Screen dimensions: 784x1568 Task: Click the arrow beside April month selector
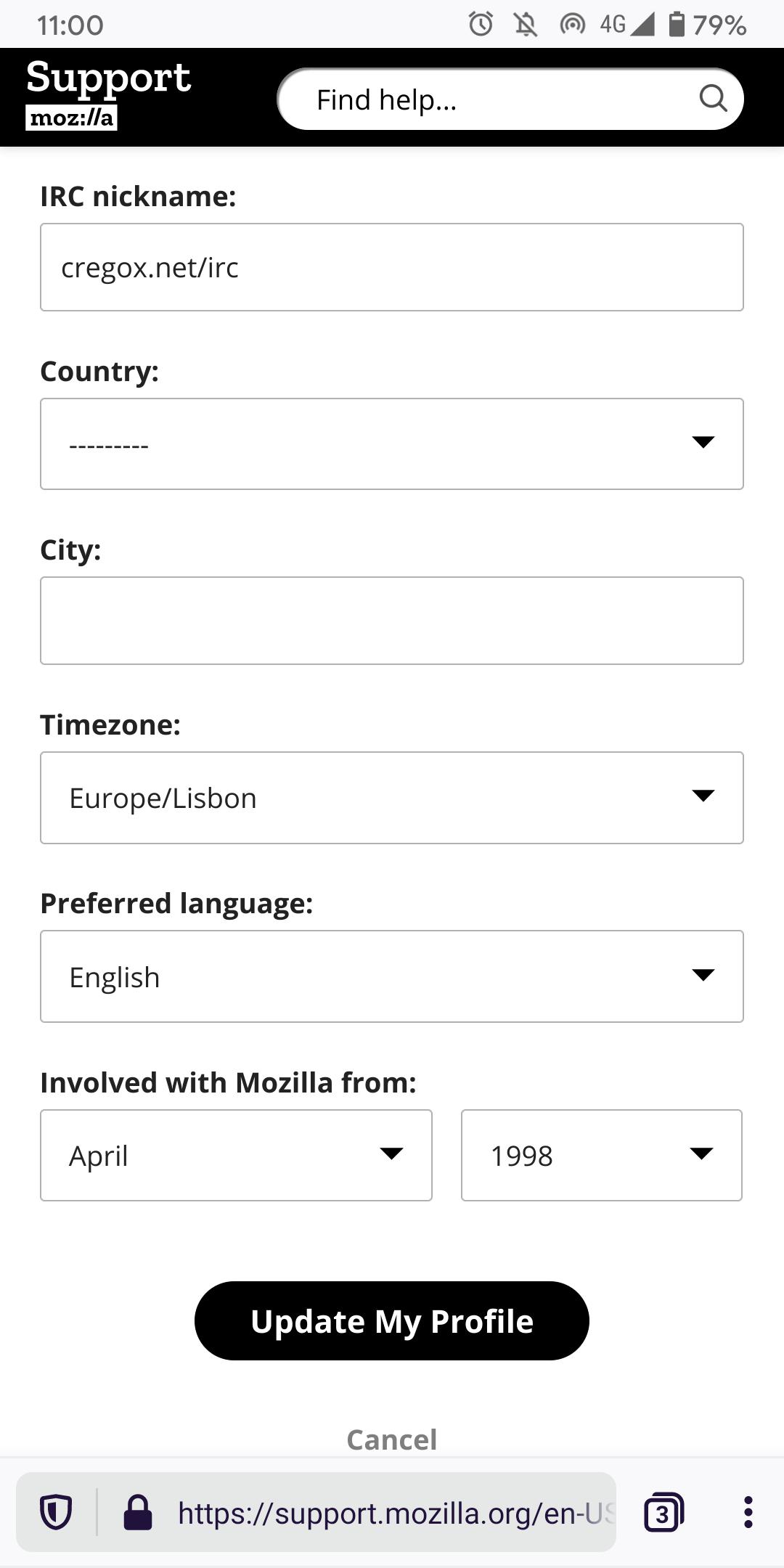[391, 1155]
